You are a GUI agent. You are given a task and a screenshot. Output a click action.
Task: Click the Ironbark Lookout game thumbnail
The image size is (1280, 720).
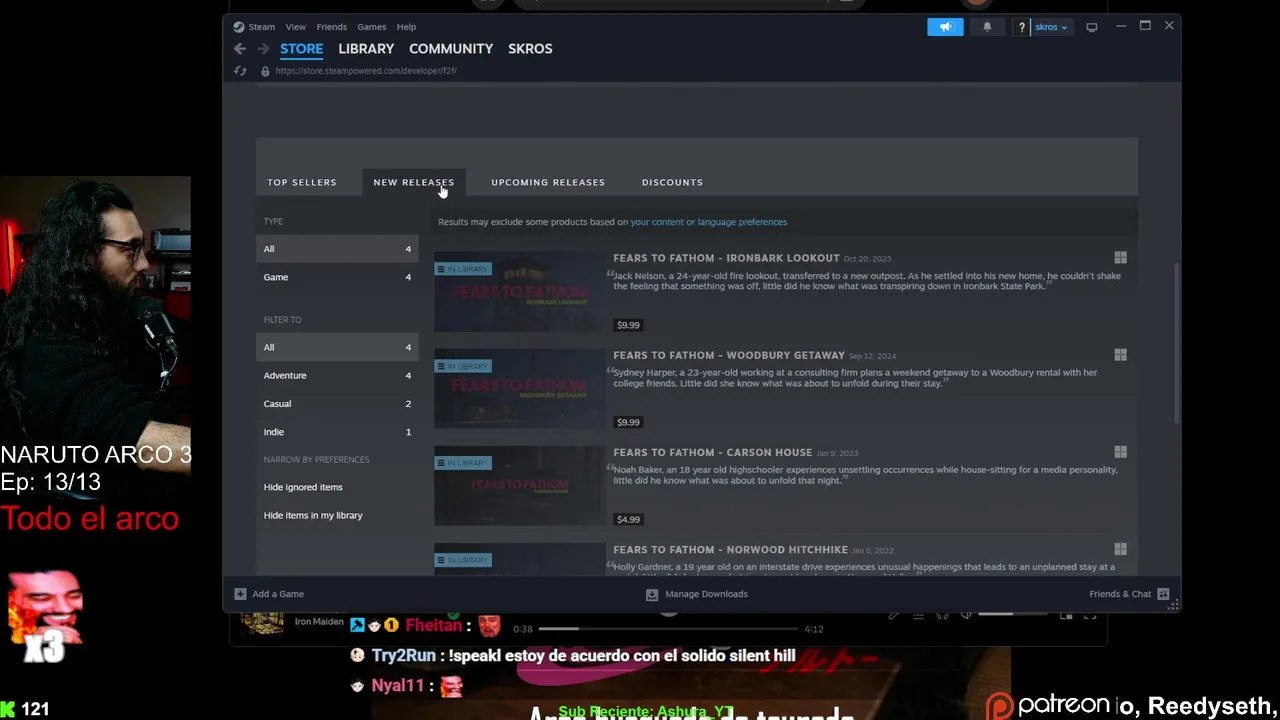coord(520,291)
